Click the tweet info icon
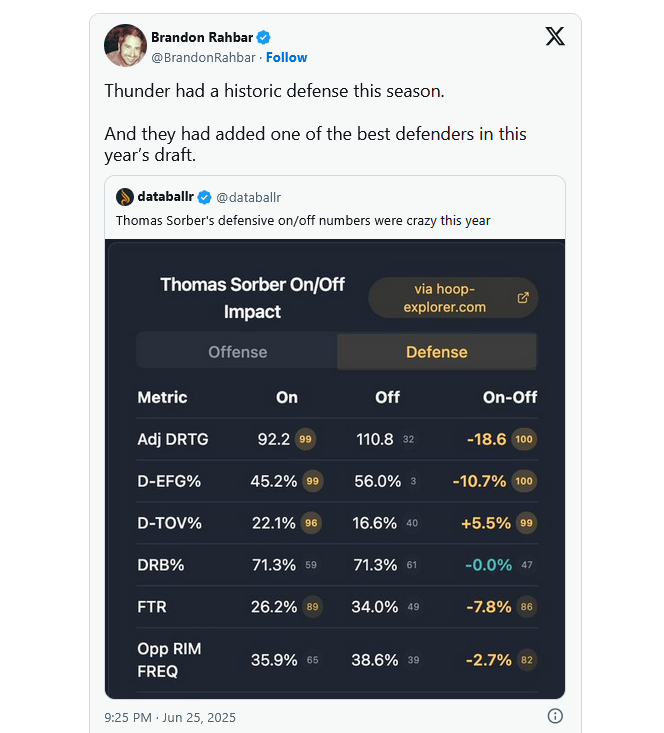This screenshot has height=733, width=664. tap(555, 716)
